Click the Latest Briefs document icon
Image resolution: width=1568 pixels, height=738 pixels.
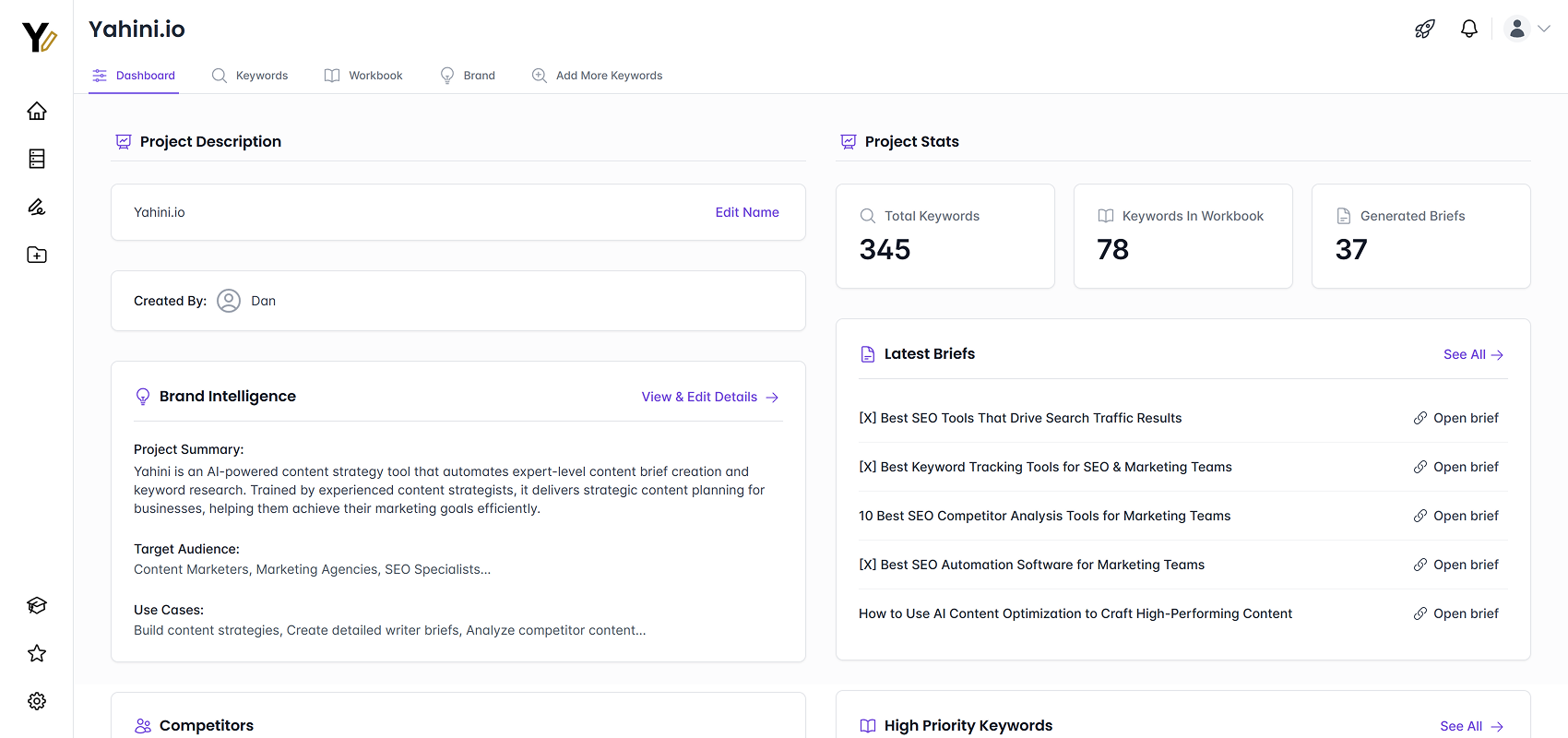pos(868,354)
